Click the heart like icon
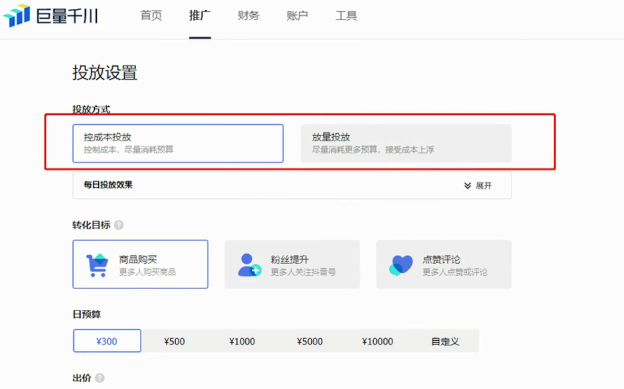 point(401,265)
